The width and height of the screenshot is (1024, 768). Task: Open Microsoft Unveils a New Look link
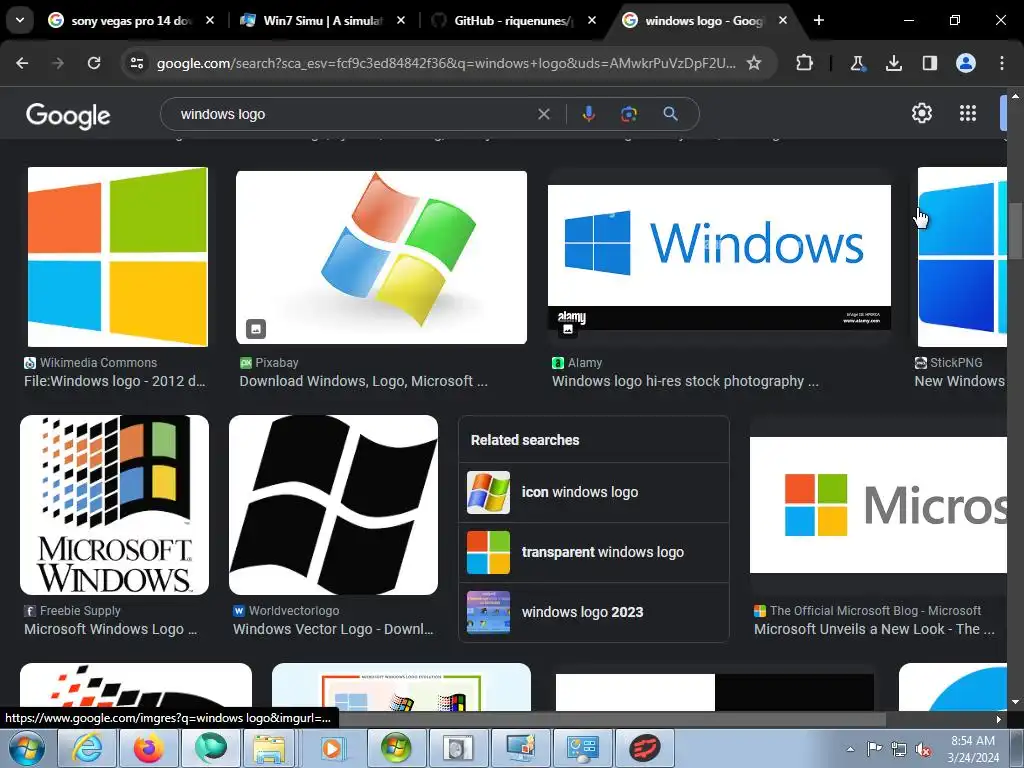pos(874,630)
